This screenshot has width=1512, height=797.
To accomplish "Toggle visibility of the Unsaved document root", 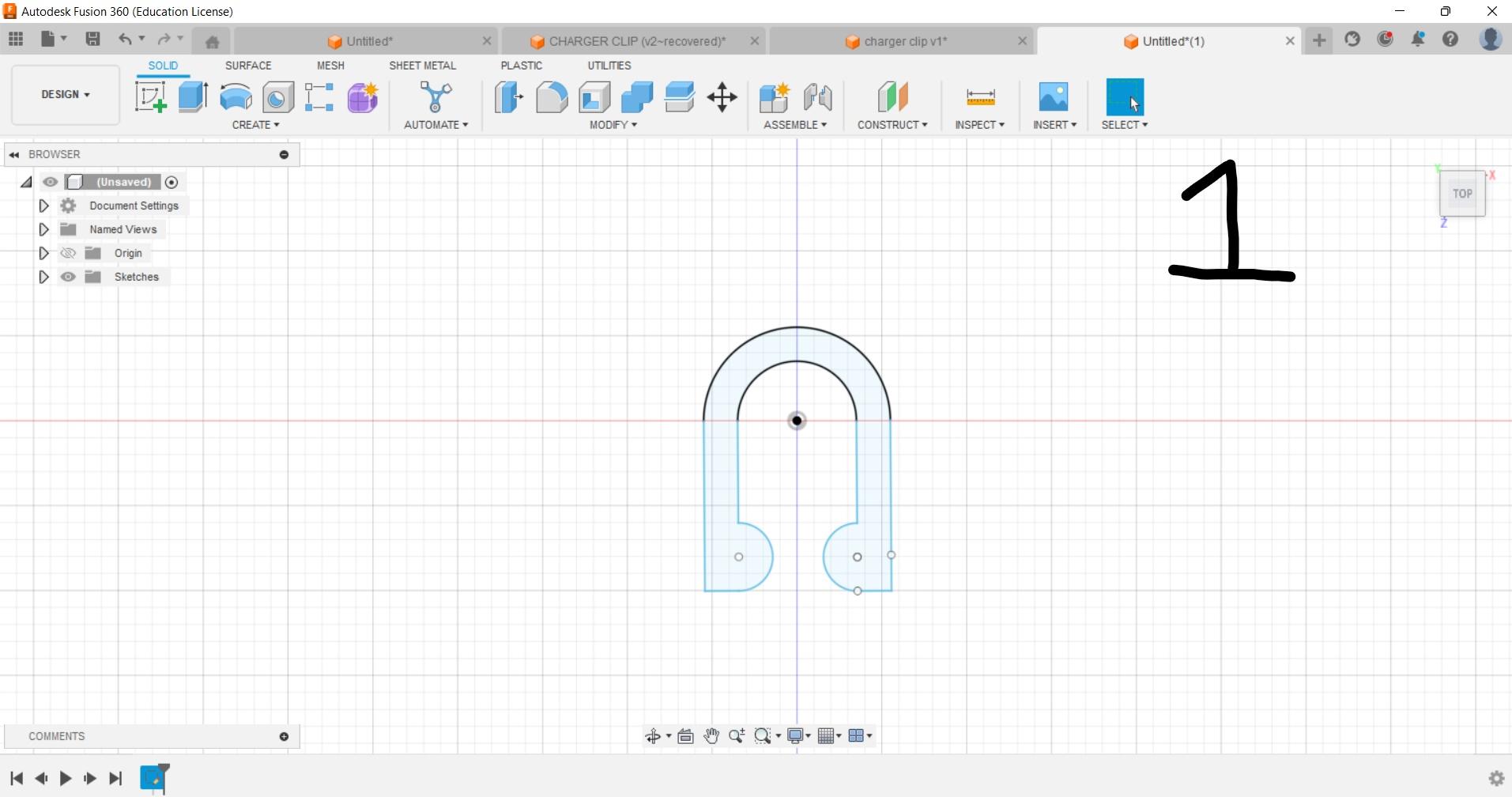I will click(x=51, y=182).
